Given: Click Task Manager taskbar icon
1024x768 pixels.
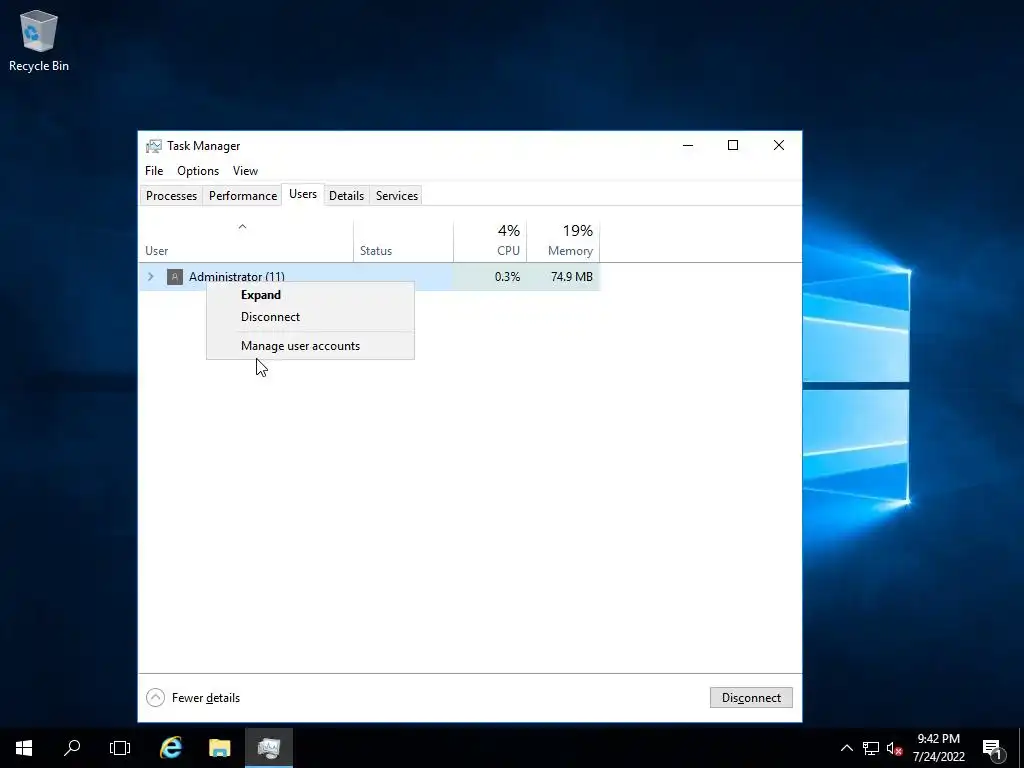Looking at the screenshot, I should 268,748.
